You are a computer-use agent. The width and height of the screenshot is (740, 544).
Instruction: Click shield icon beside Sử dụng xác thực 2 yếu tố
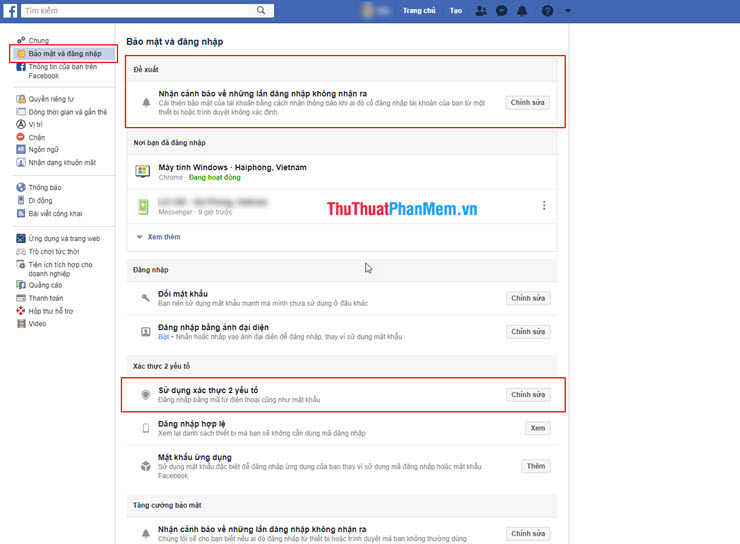tap(146, 394)
